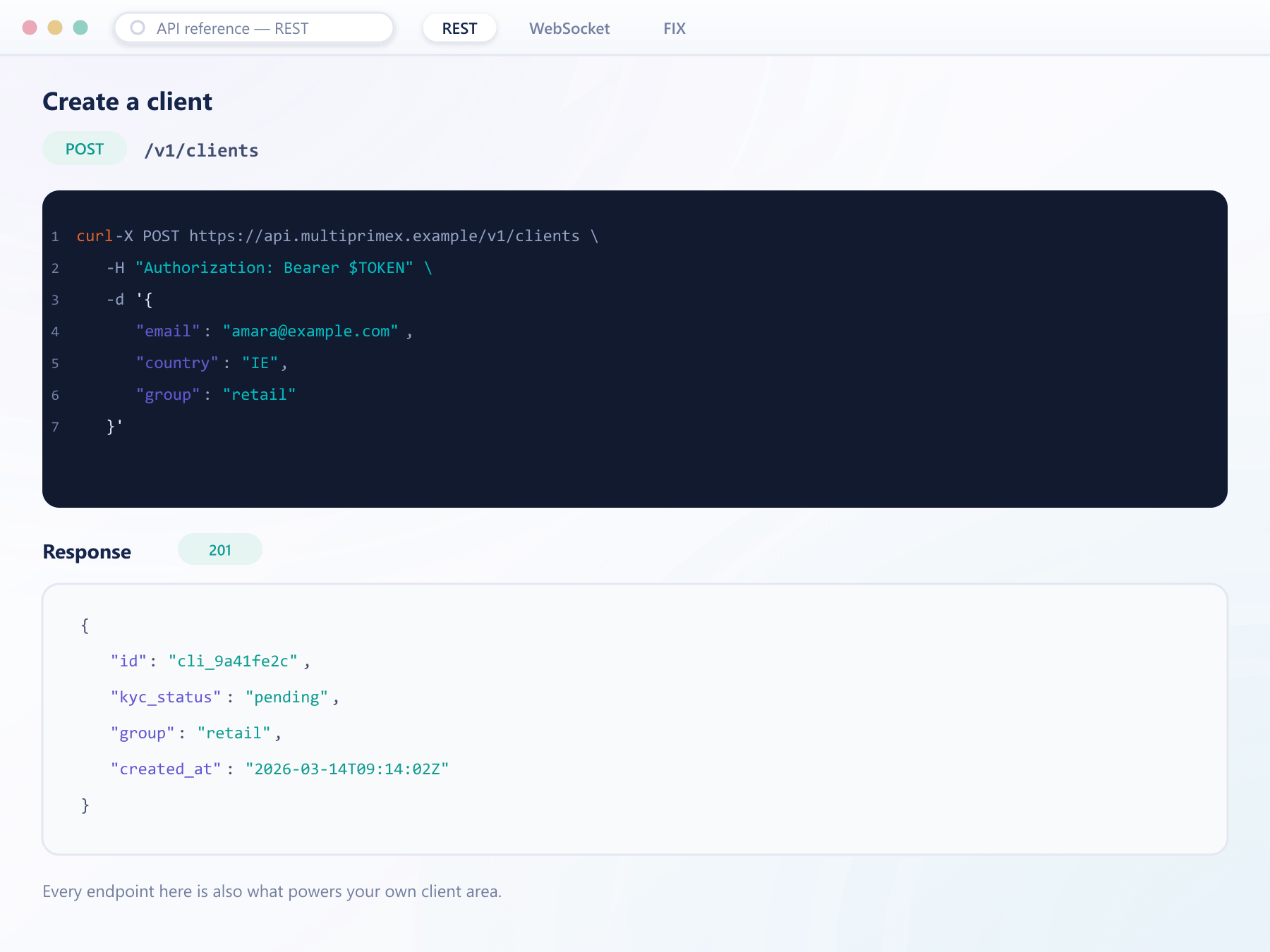Image resolution: width=1270 pixels, height=952 pixels.
Task: Click the green window maximize dot
Action: pyautogui.click(x=80, y=28)
